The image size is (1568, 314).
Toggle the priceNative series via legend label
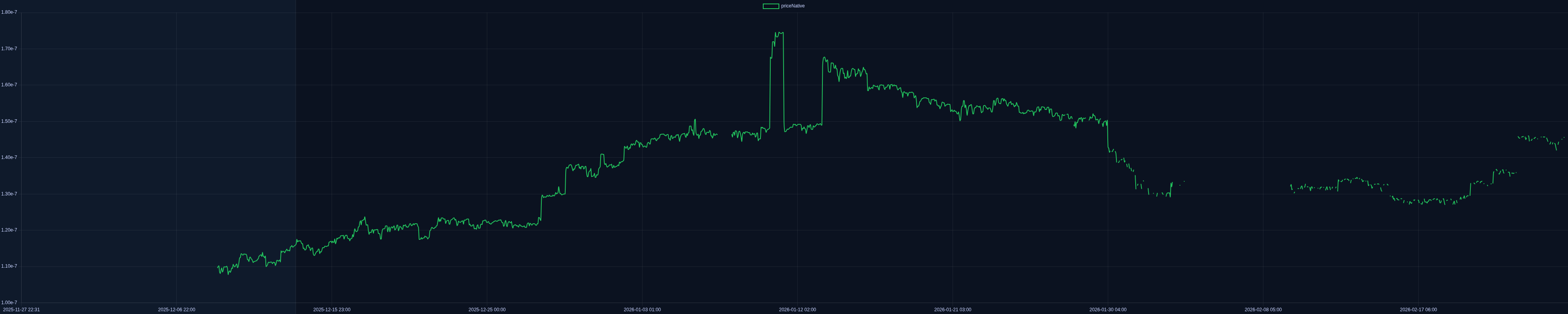click(x=793, y=6)
